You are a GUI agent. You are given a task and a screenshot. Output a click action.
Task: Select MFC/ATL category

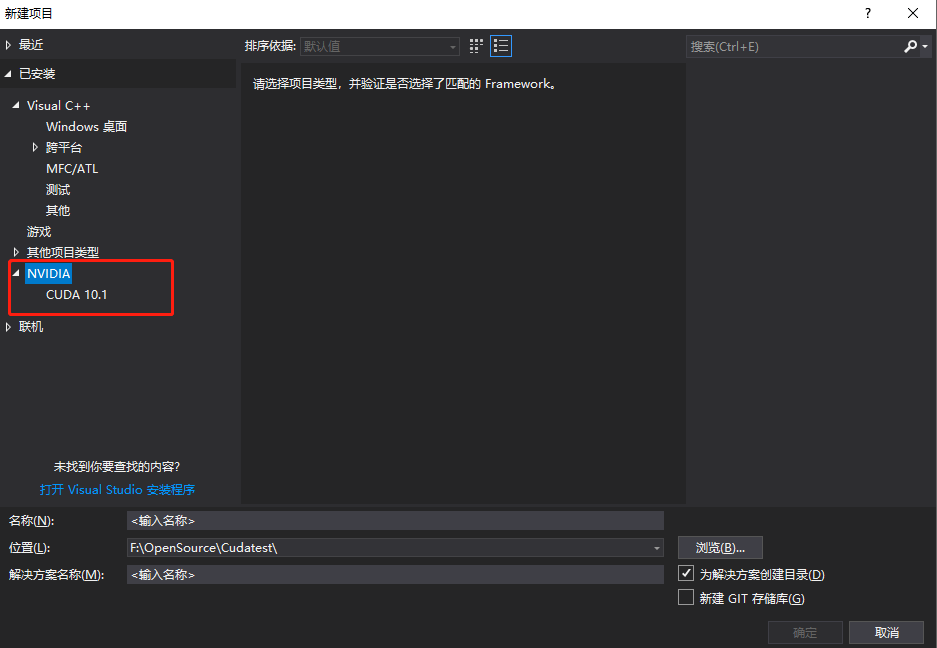72,169
